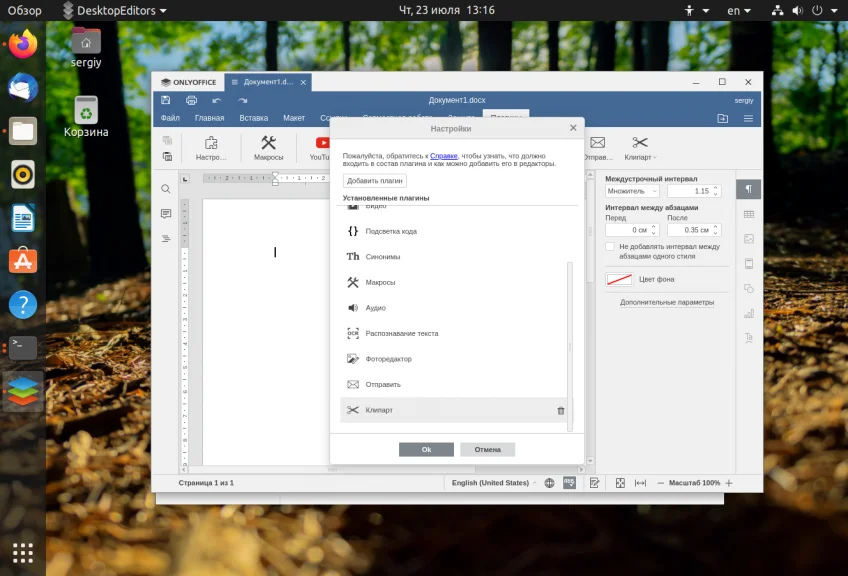Save the document using the save icon
Image resolution: width=848 pixels, height=576 pixels.
[x=167, y=100]
